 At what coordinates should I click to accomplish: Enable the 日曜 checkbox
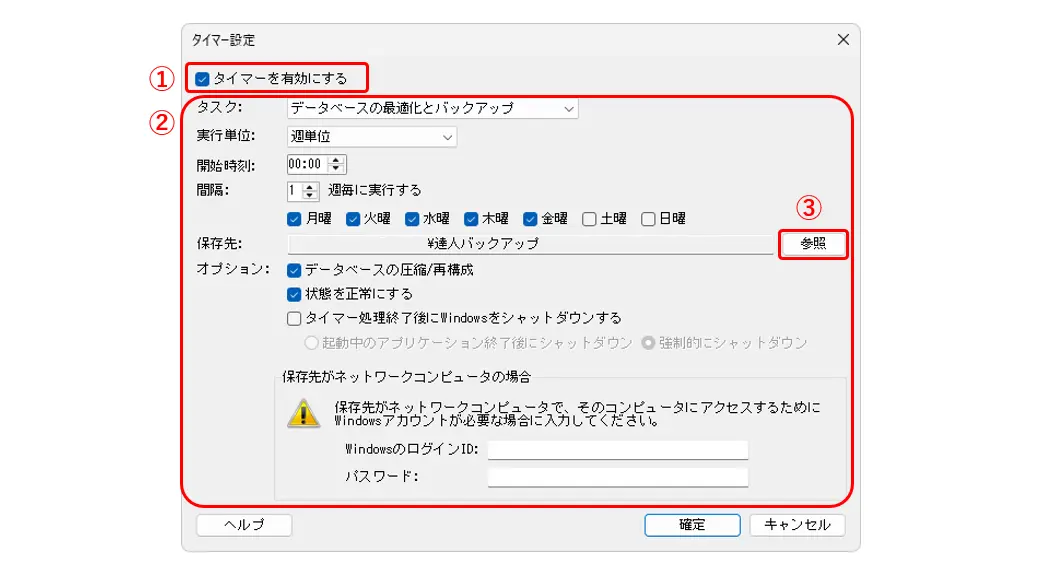pyautogui.click(x=648, y=219)
